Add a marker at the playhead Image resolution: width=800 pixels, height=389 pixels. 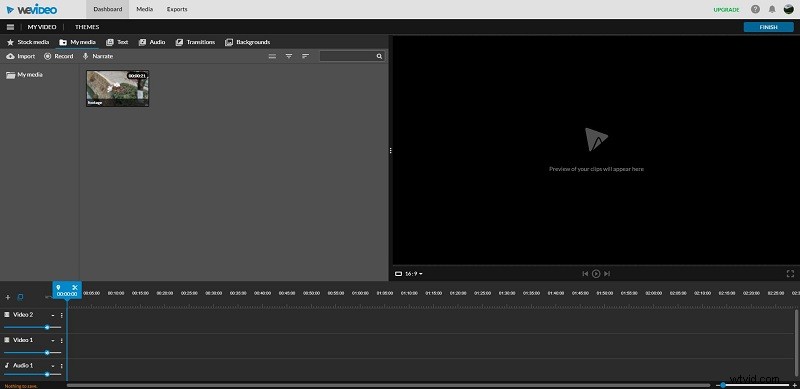[59, 287]
